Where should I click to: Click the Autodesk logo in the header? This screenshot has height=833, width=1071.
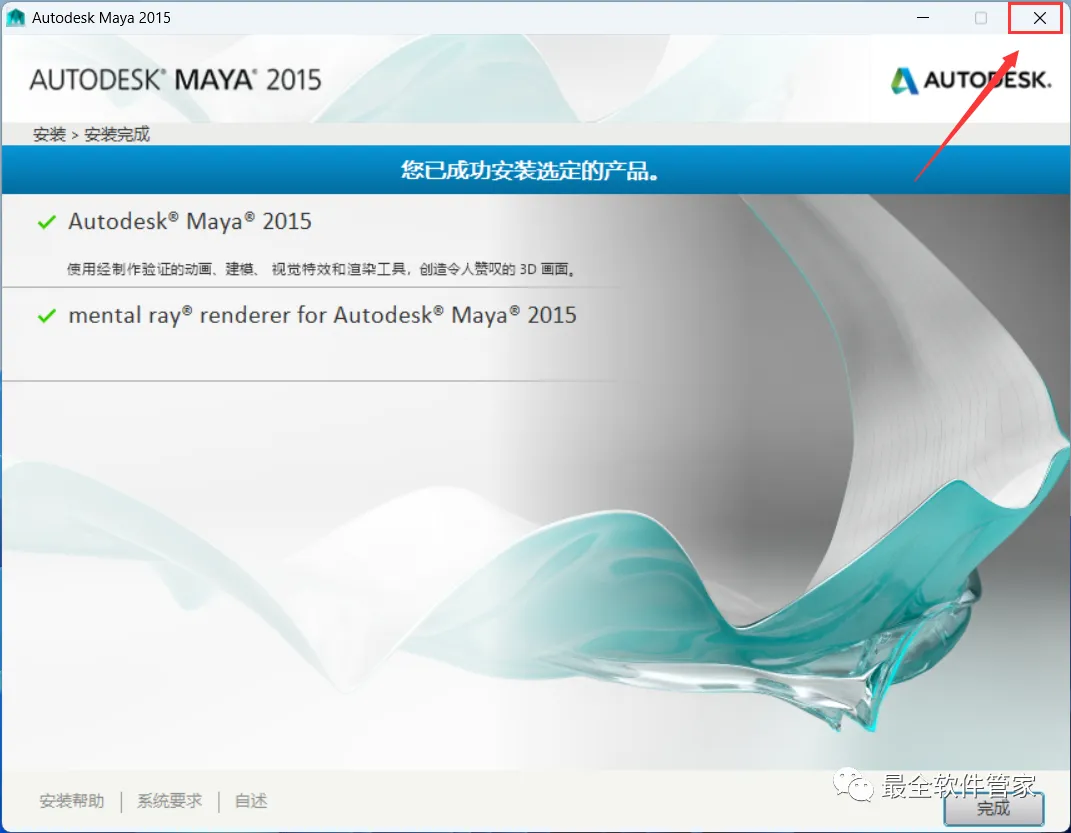click(971, 81)
